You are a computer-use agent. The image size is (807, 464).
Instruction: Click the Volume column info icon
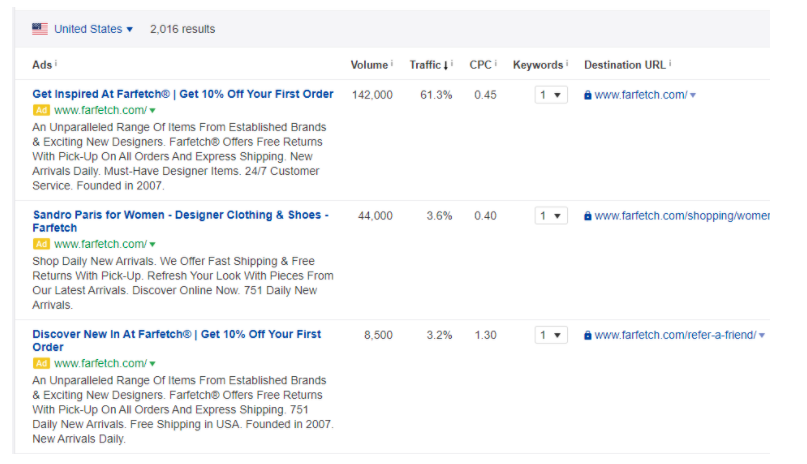(392, 63)
